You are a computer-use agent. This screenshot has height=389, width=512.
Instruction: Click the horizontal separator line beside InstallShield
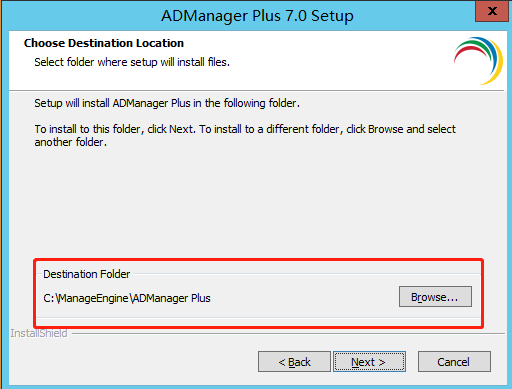(x=288, y=333)
